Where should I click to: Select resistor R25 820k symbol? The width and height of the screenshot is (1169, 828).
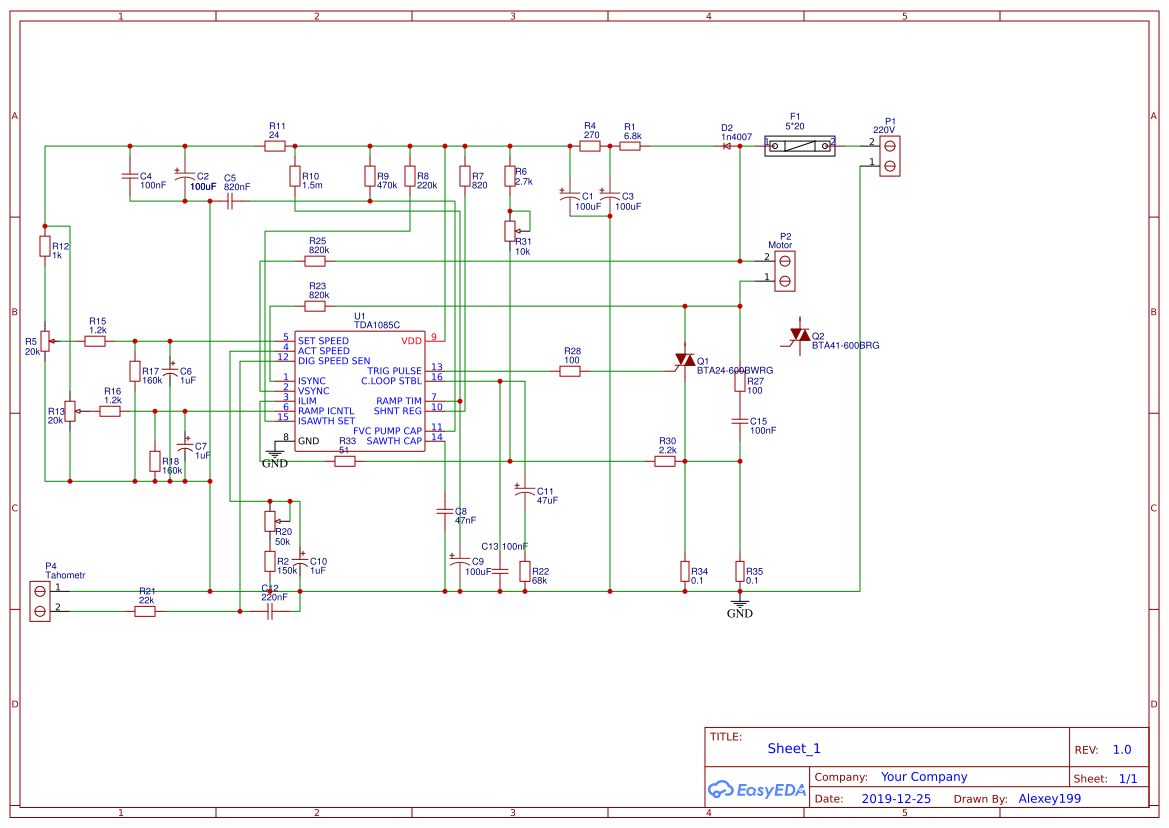(315, 261)
